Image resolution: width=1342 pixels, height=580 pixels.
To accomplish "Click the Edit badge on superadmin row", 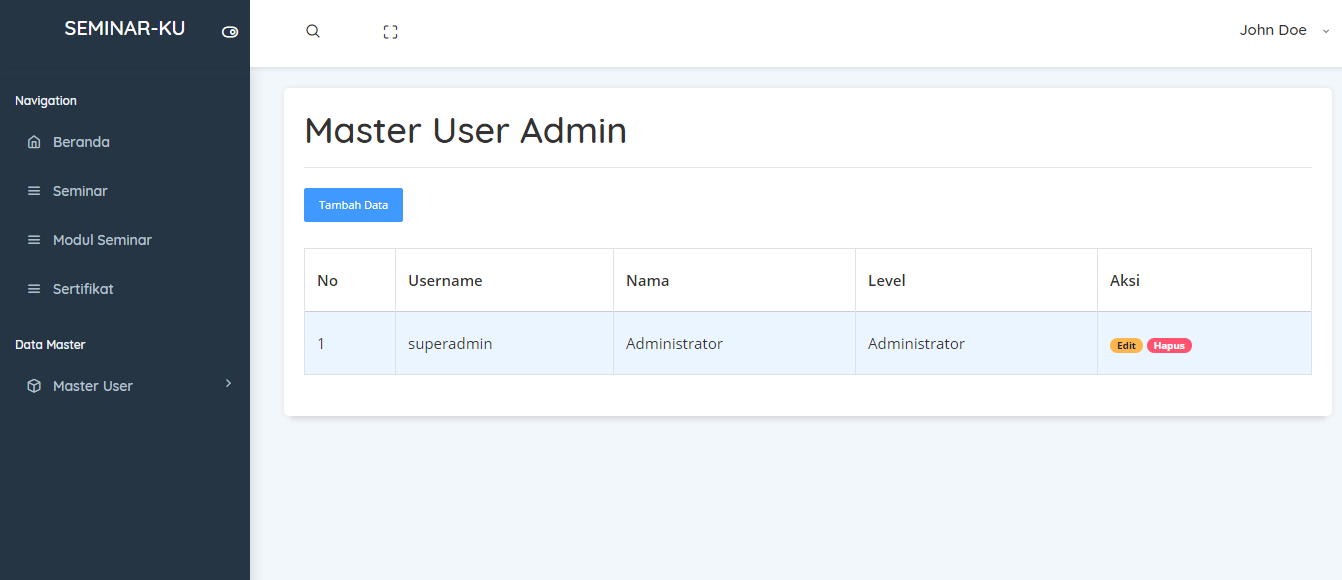I will [1126, 344].
